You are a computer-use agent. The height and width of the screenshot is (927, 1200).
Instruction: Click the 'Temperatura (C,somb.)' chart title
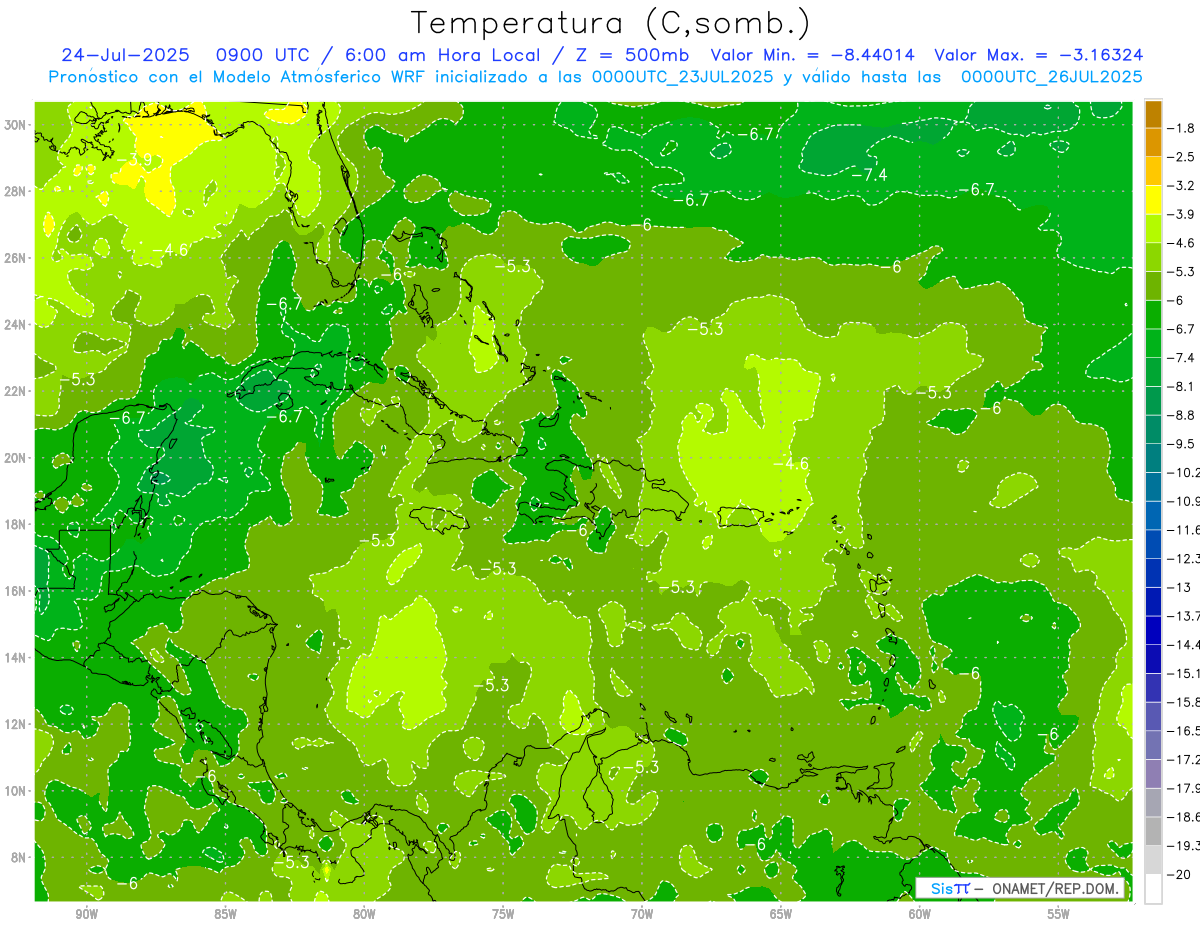pos(611,23)
